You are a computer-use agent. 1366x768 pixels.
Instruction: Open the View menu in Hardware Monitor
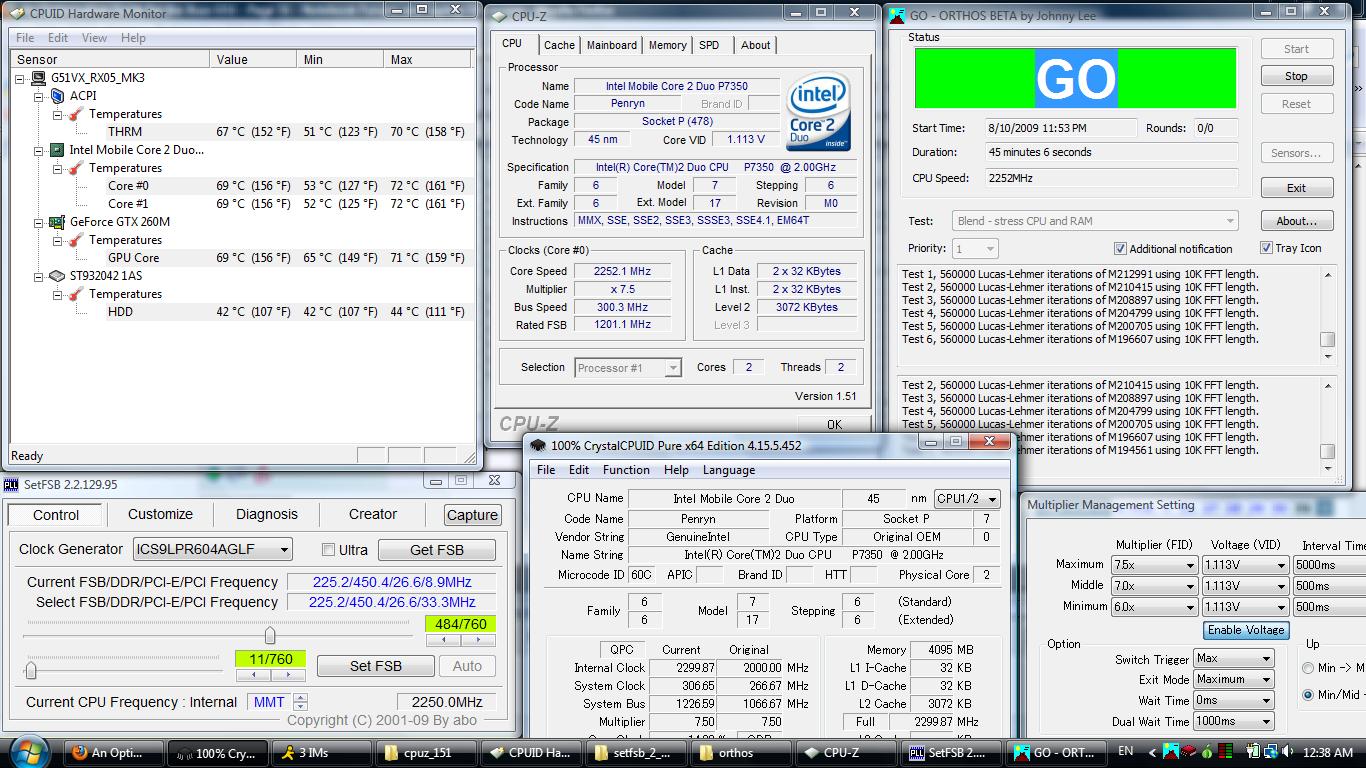(x=94, y=38)
